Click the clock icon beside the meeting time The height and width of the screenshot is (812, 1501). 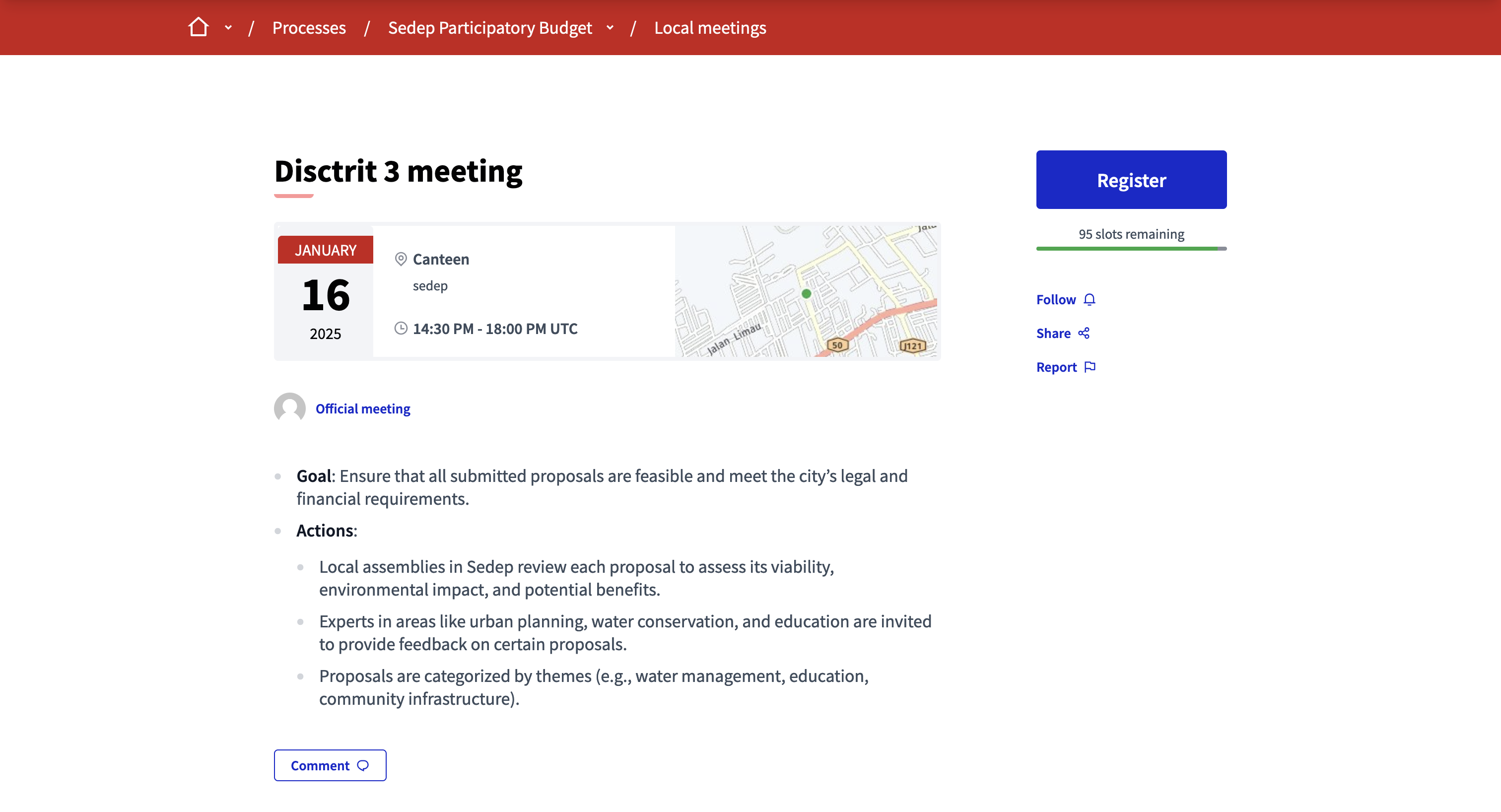pyautogui.click(x=401, y=329)
